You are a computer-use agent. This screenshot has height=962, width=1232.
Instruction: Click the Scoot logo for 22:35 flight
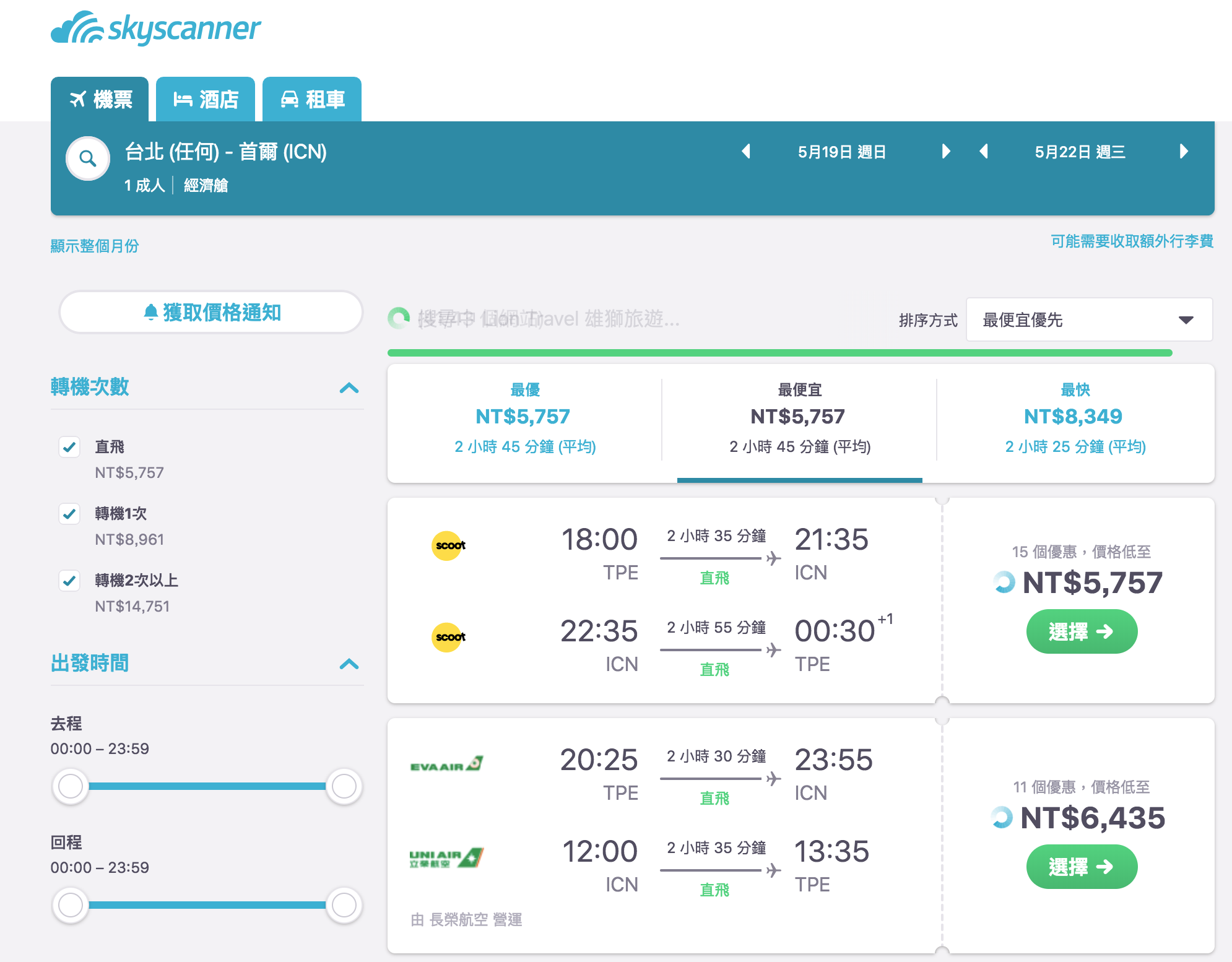[x=449, y=637]
